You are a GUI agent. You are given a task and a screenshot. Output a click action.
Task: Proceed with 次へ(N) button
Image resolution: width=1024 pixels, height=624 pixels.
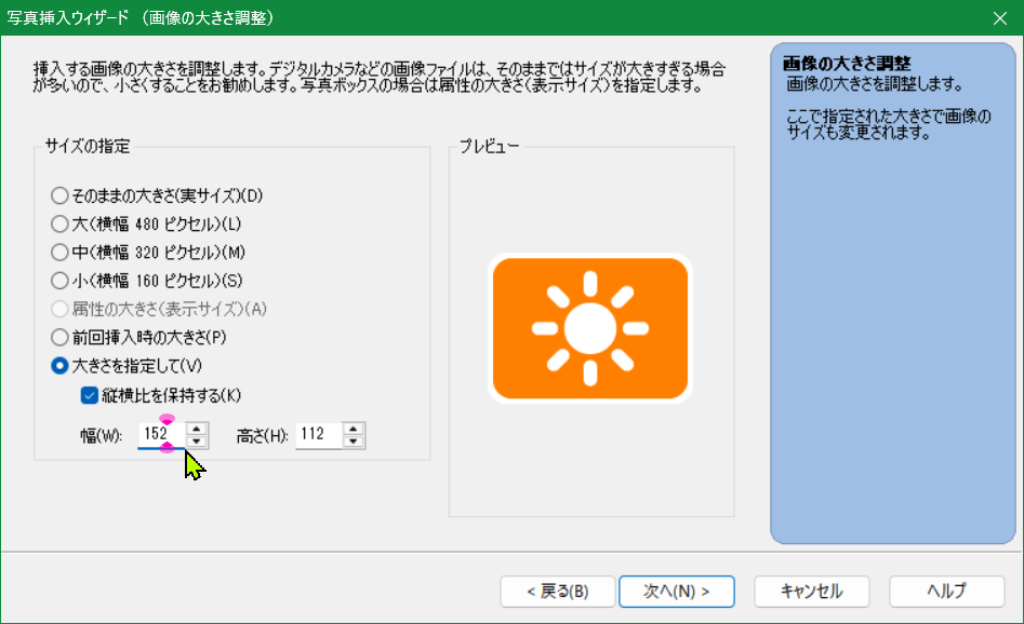coord(676,591)
